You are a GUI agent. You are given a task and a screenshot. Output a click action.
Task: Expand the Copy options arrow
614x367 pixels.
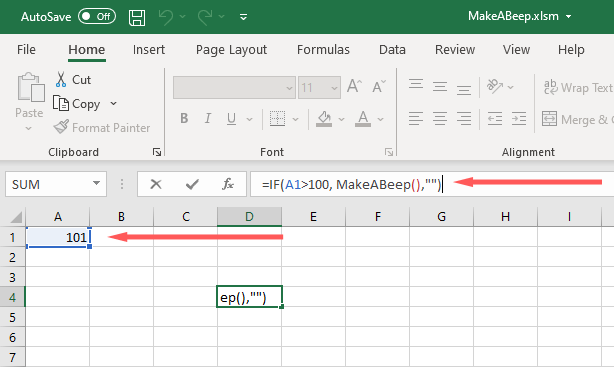[113, 104]
